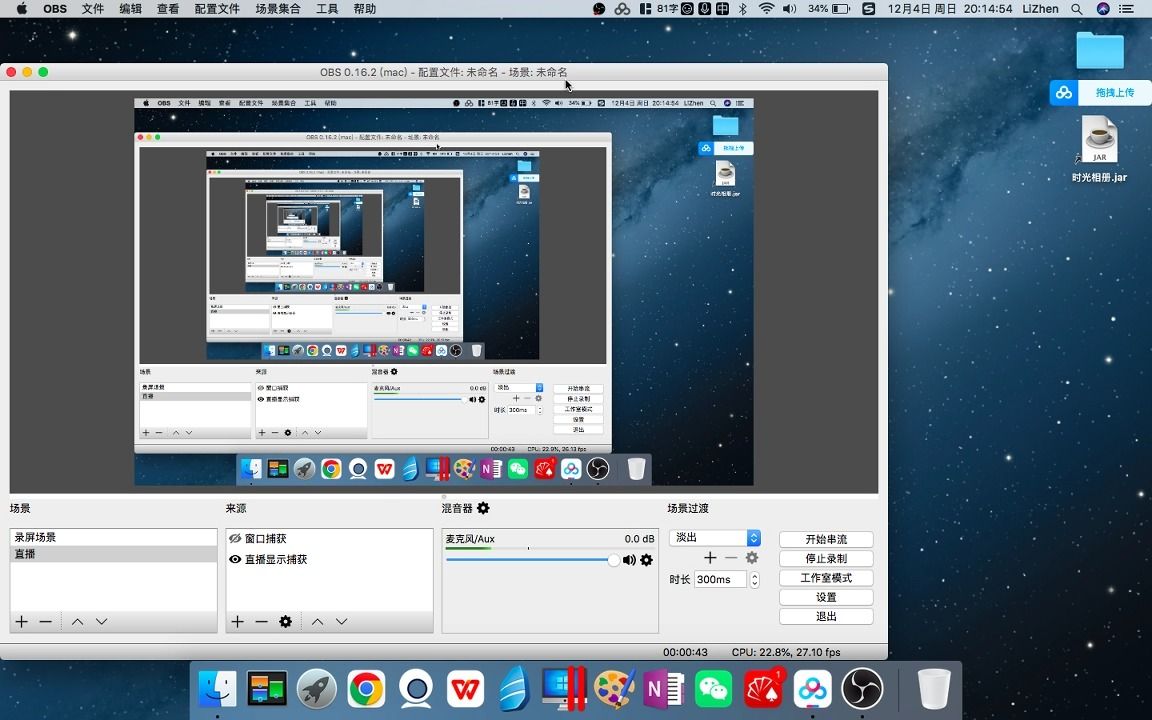This screenshot has width=1152, height=720.
Task: Open the 淡出 transition dropdown
Action: tap(712, 538)
